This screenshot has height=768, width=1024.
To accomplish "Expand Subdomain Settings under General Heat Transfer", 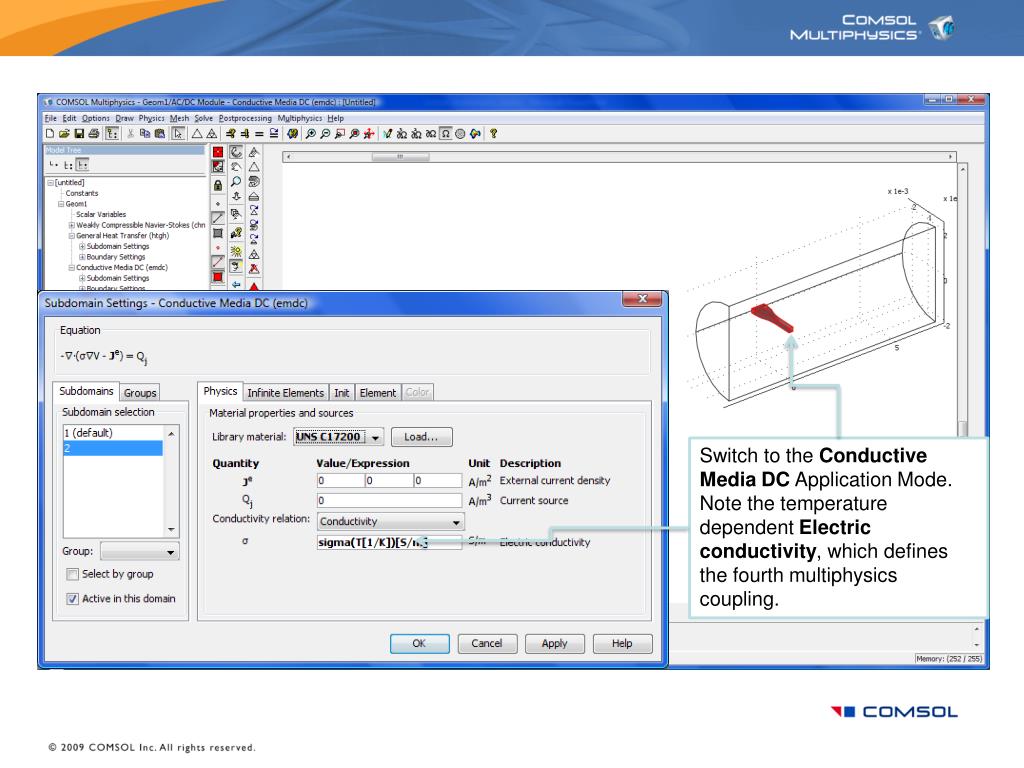I will click(82, 246).
